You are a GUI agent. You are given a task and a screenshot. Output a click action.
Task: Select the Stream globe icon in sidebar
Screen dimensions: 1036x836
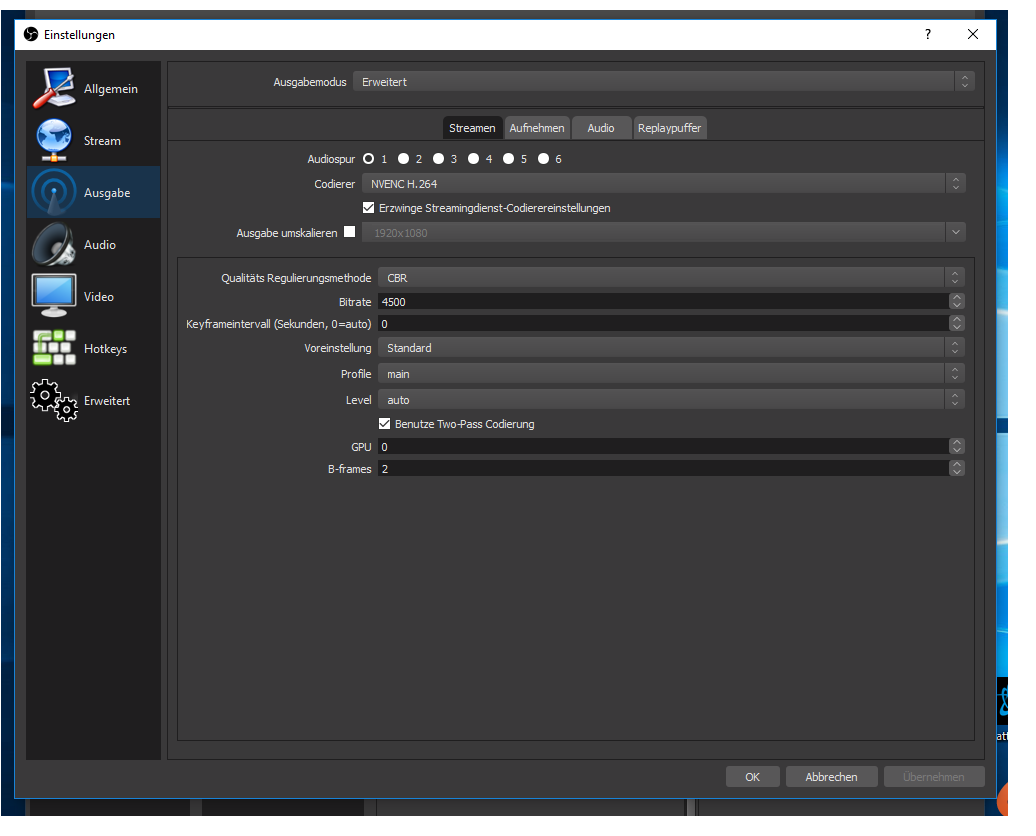pos(54,140)
